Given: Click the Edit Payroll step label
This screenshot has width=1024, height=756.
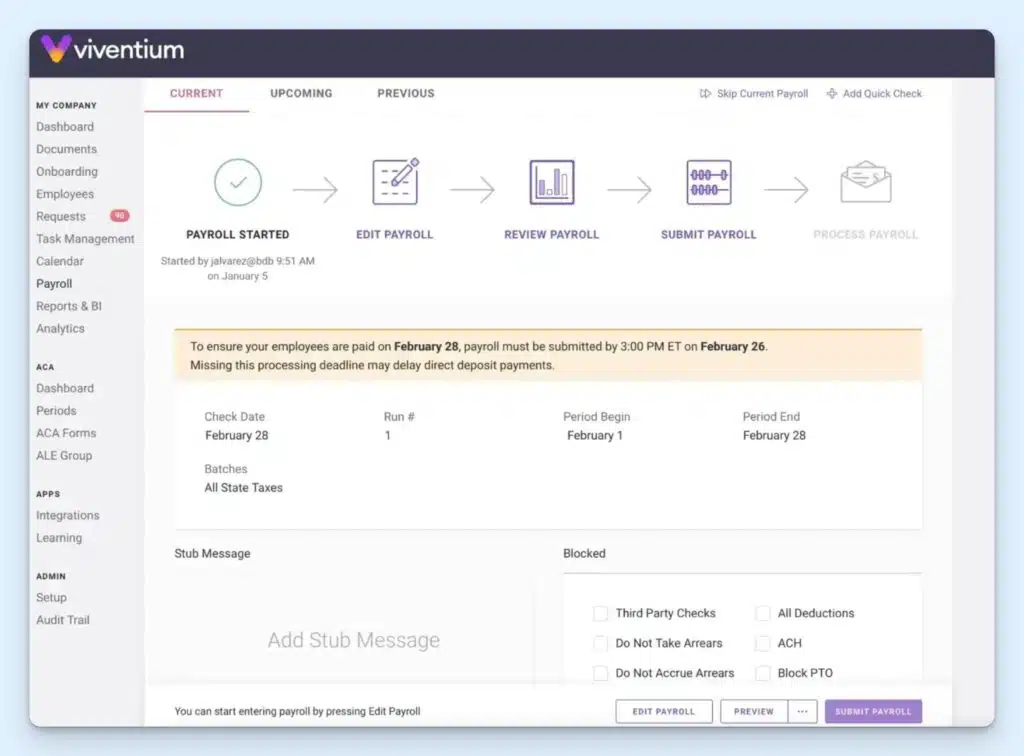Looking at the screenshot, I should tap(394, 234).
